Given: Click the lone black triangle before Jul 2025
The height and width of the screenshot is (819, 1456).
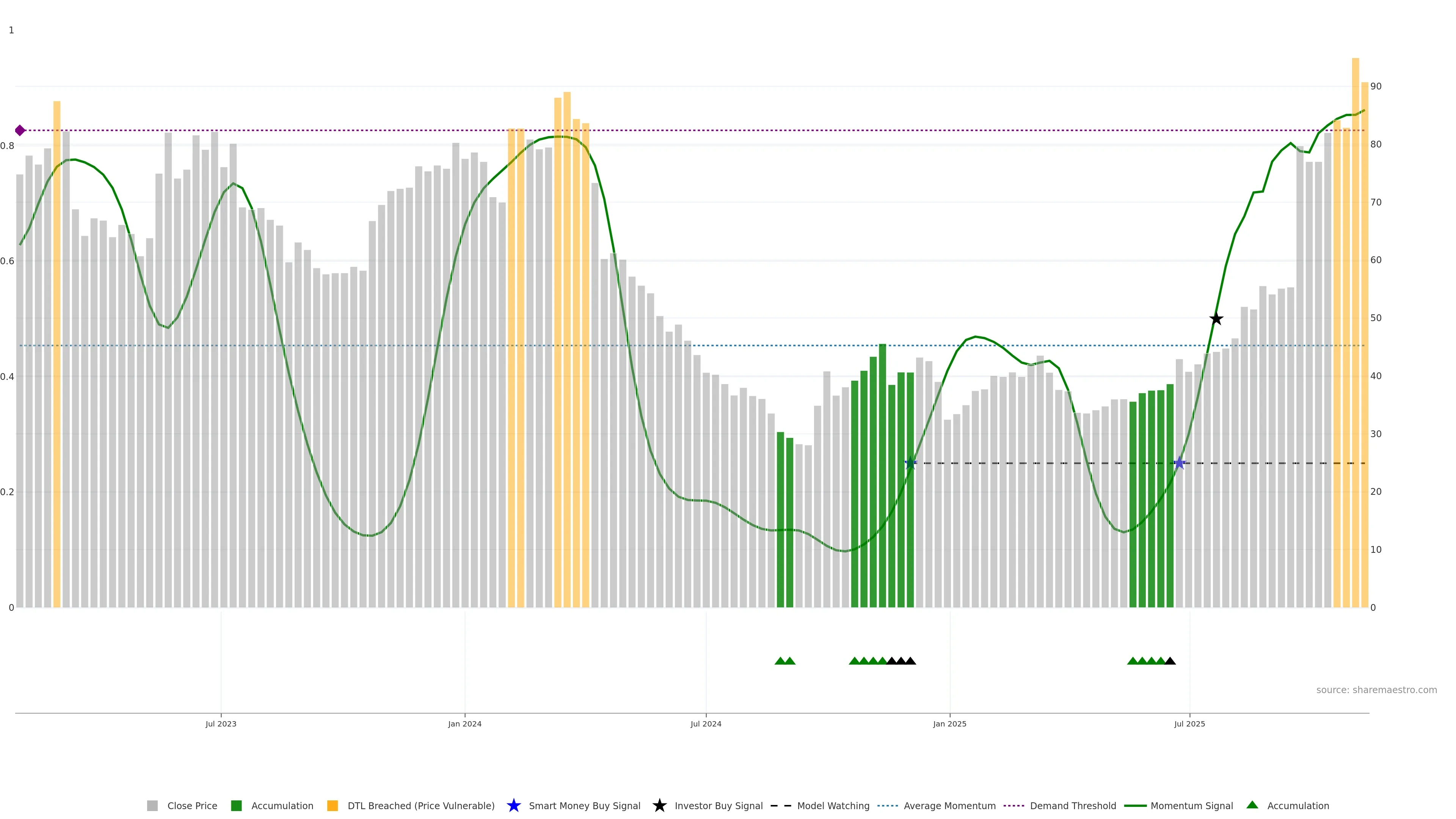Looking at the screenshot, I should [1170, 661].
